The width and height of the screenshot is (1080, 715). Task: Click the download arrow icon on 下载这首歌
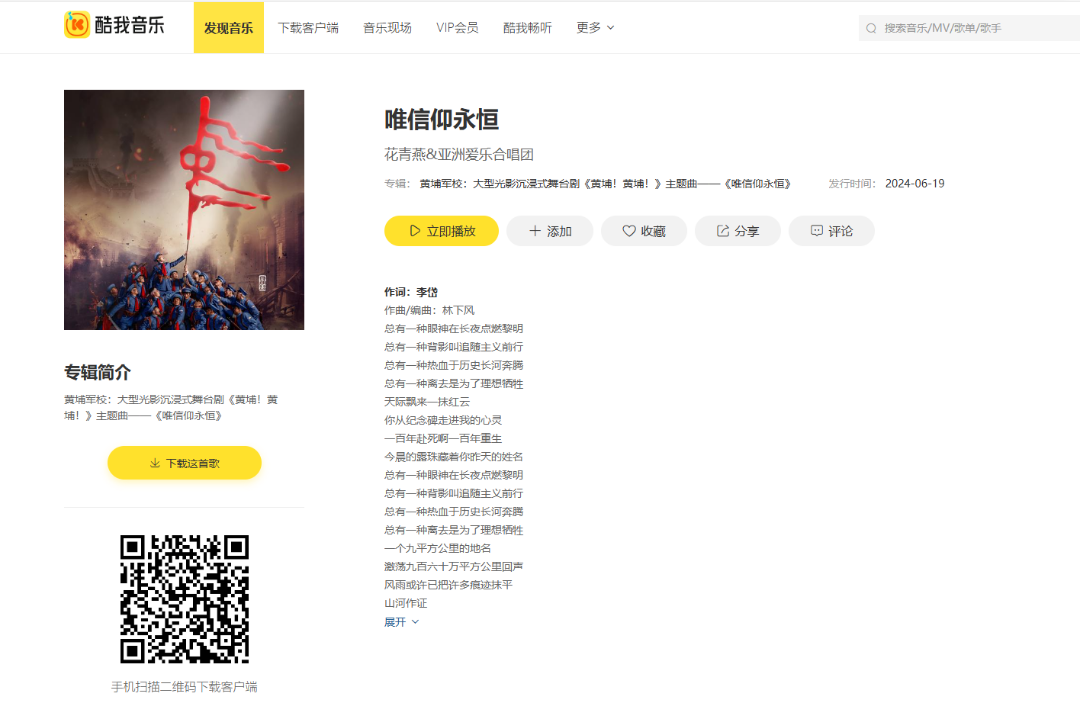pyautogui.click(x=155, y=463)
